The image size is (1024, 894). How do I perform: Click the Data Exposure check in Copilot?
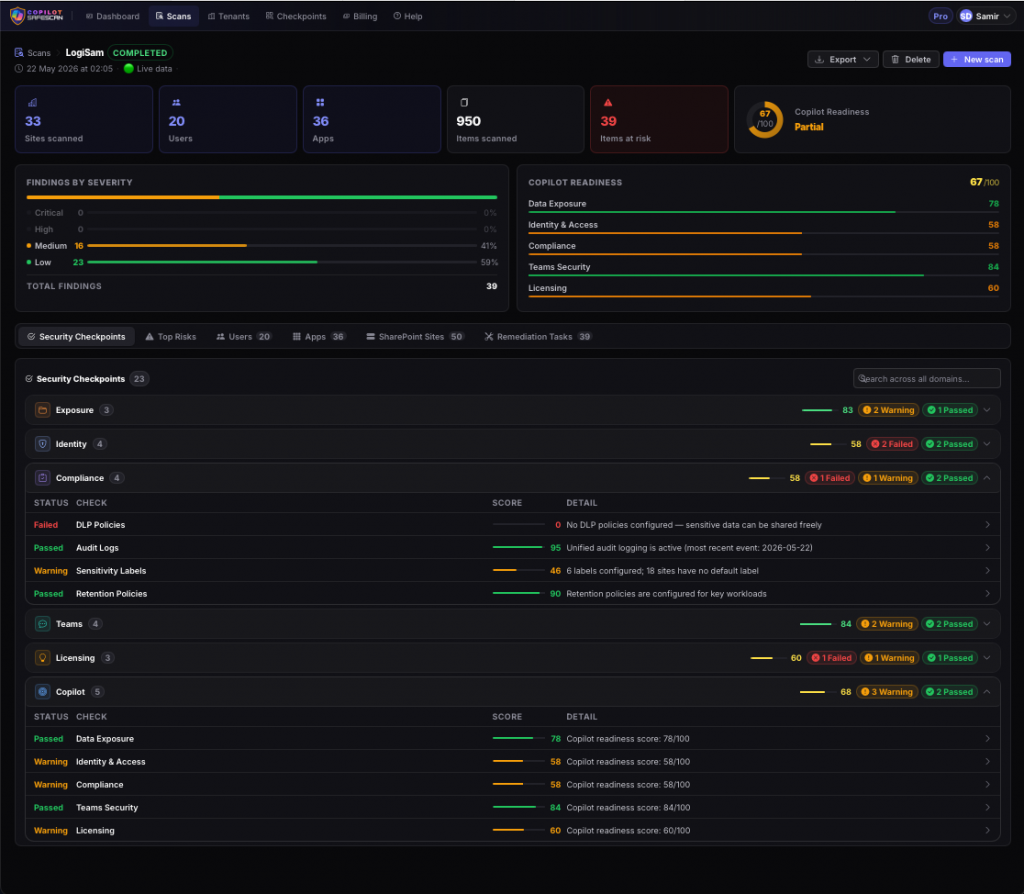click(x=513, y=739)
